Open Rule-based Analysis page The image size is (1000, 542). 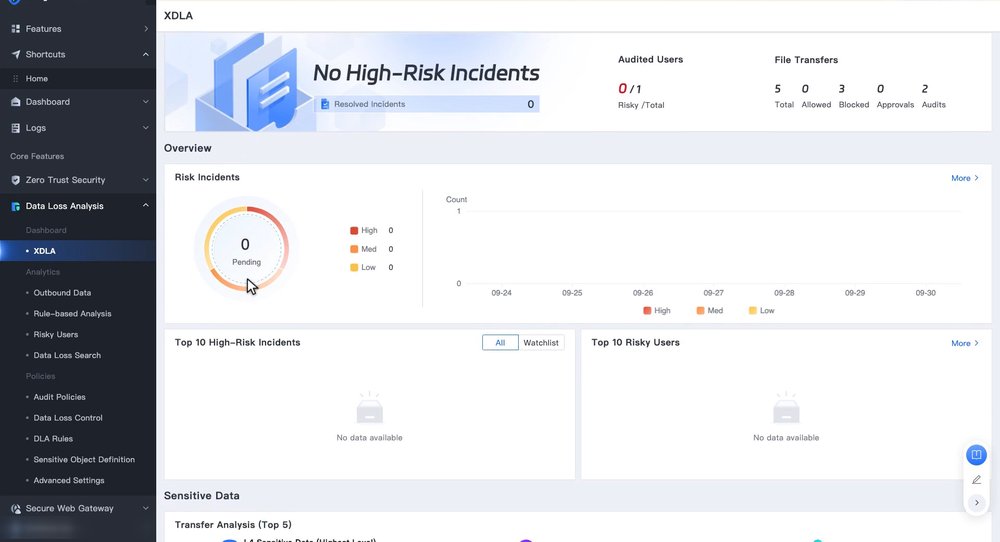pos(72,314)
